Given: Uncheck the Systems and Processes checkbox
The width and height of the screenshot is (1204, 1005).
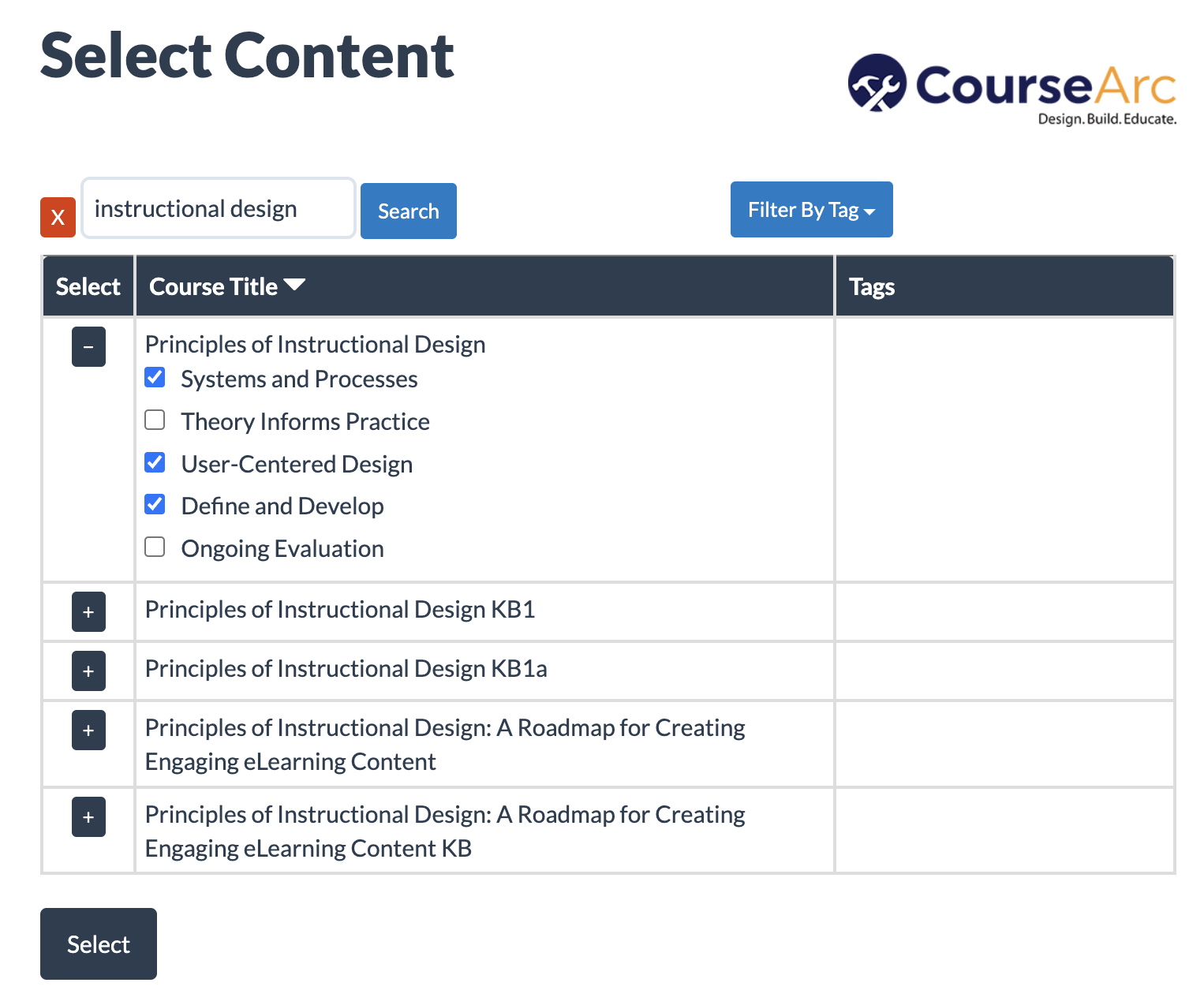Looking at the screenshot, I should tap(155, 378).
